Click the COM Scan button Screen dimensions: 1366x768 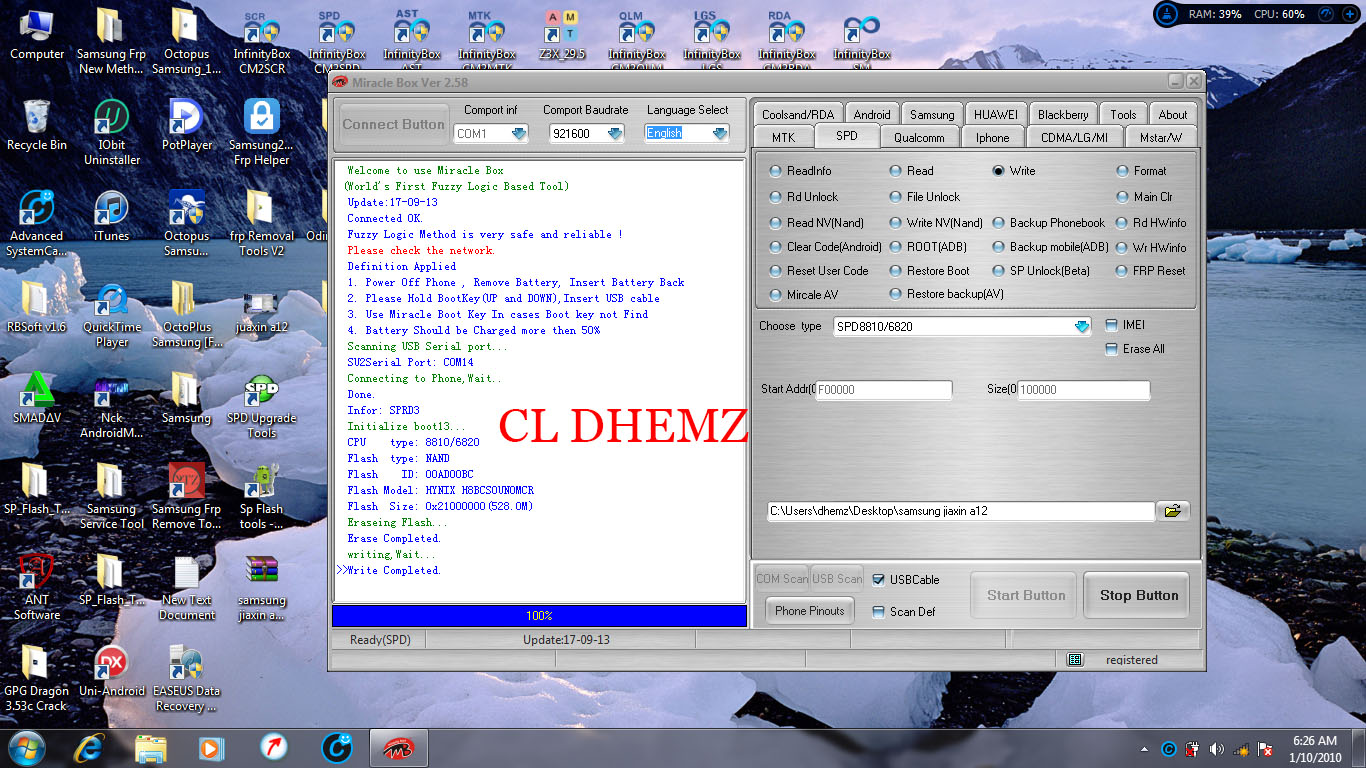tap(782, 579)
